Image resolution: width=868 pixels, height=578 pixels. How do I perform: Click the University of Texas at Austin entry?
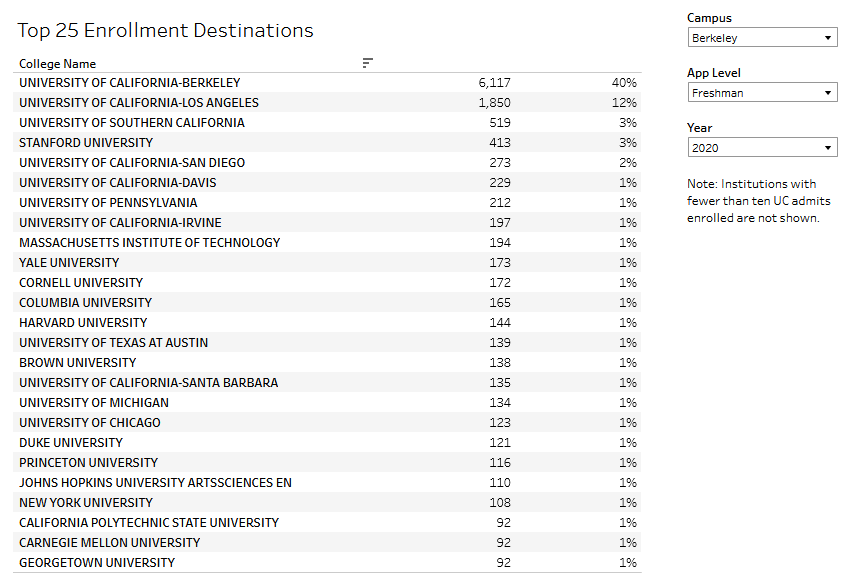114,343
